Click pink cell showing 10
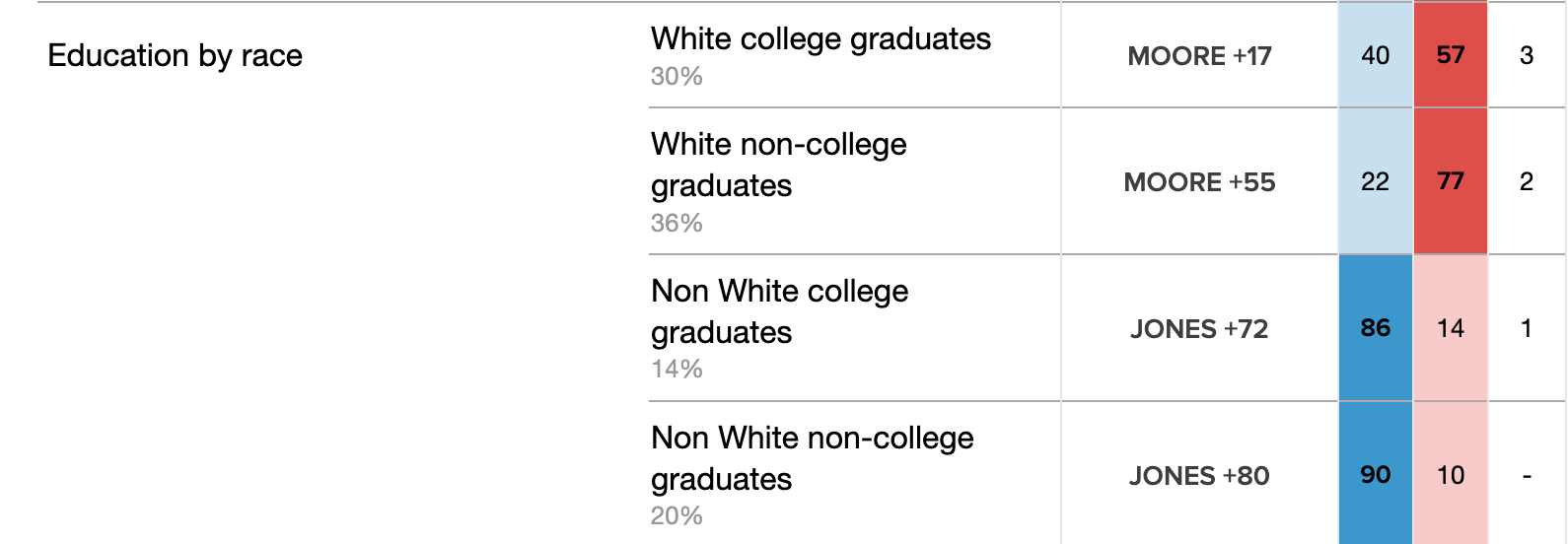Image resolution: width=1568 pixels, height=544 pixels. pyautogui.click(x=1451, y=474)
